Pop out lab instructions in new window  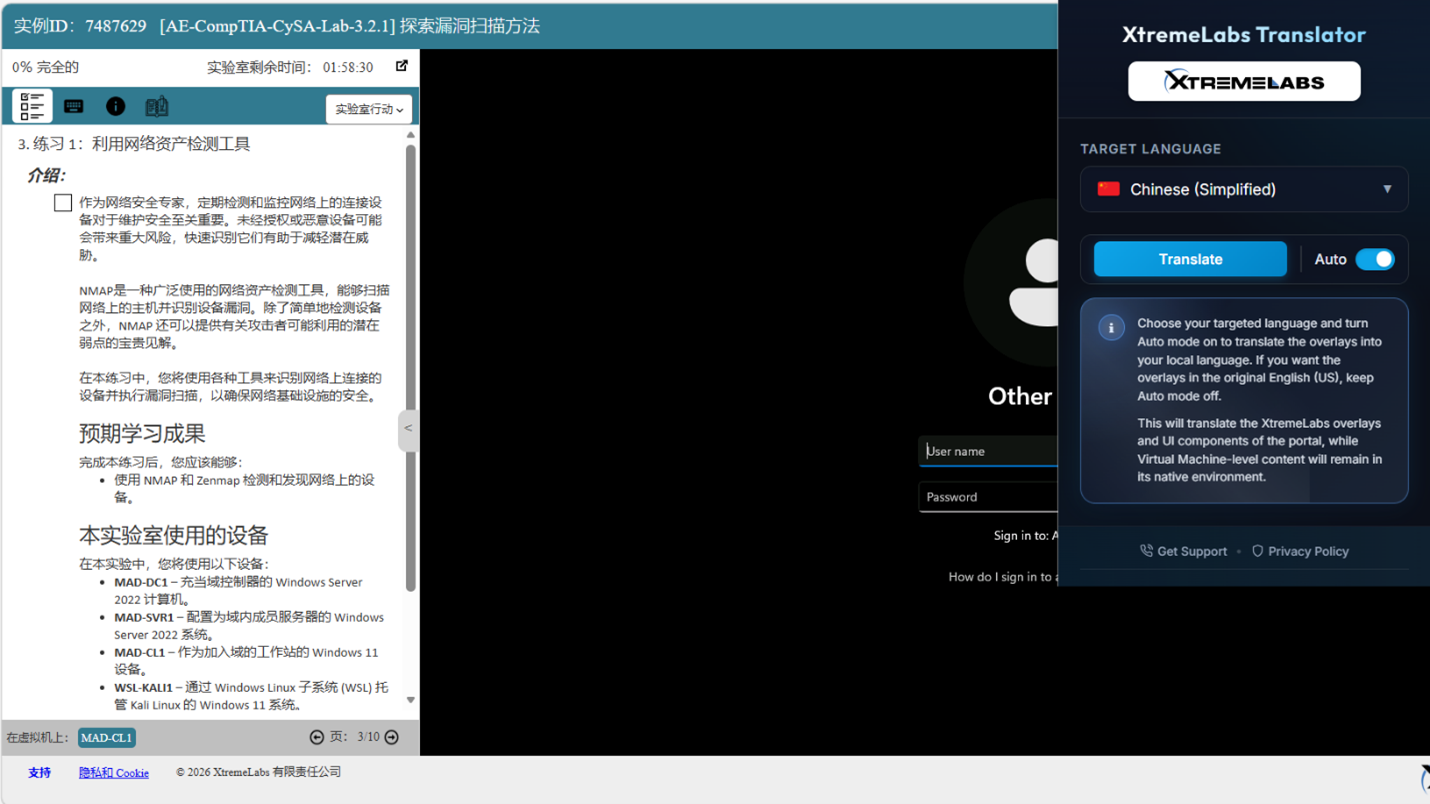pyautogui.click(x=402, y=66)
